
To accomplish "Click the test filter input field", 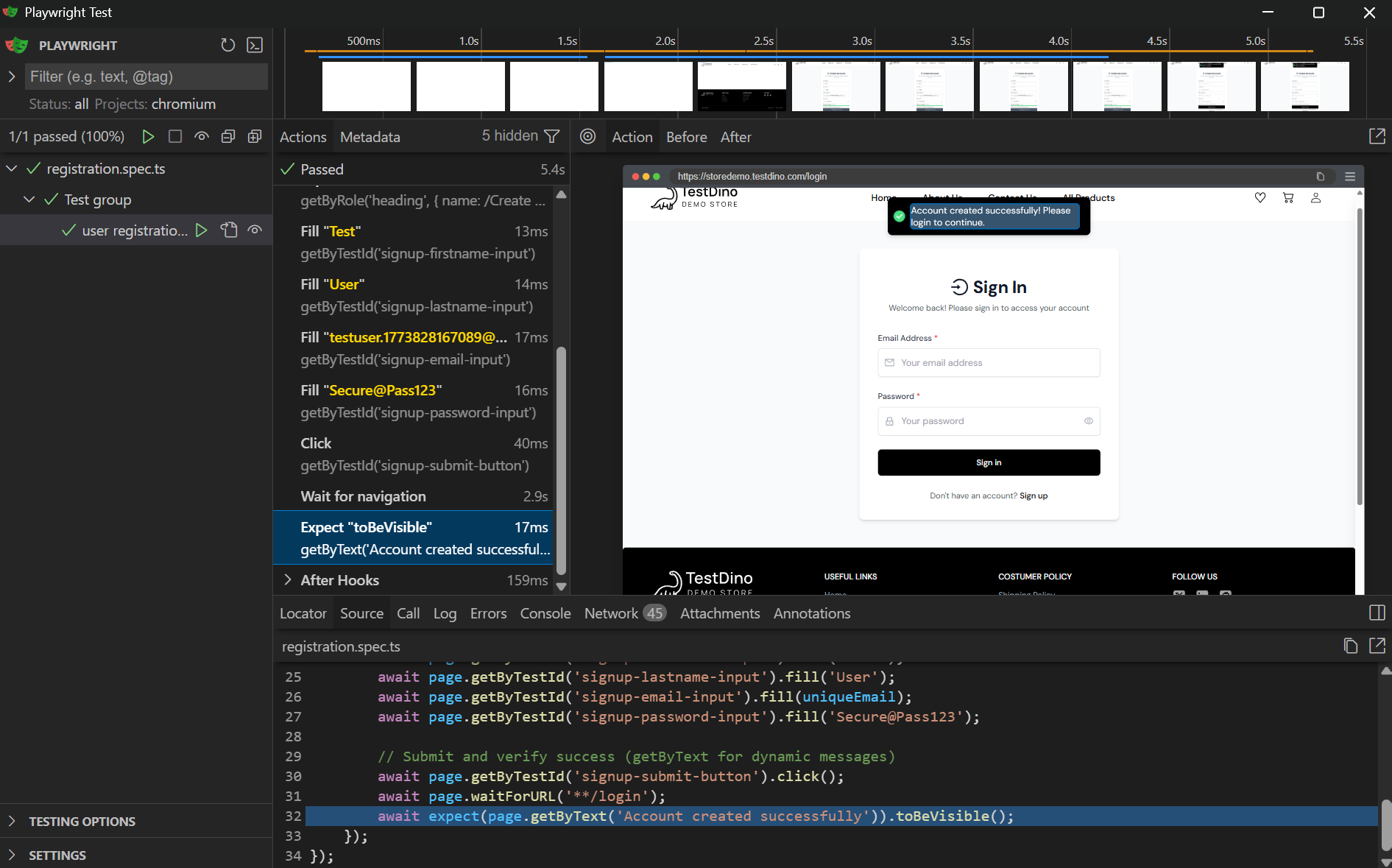I will pyautogui.click(x=146, y=77).
